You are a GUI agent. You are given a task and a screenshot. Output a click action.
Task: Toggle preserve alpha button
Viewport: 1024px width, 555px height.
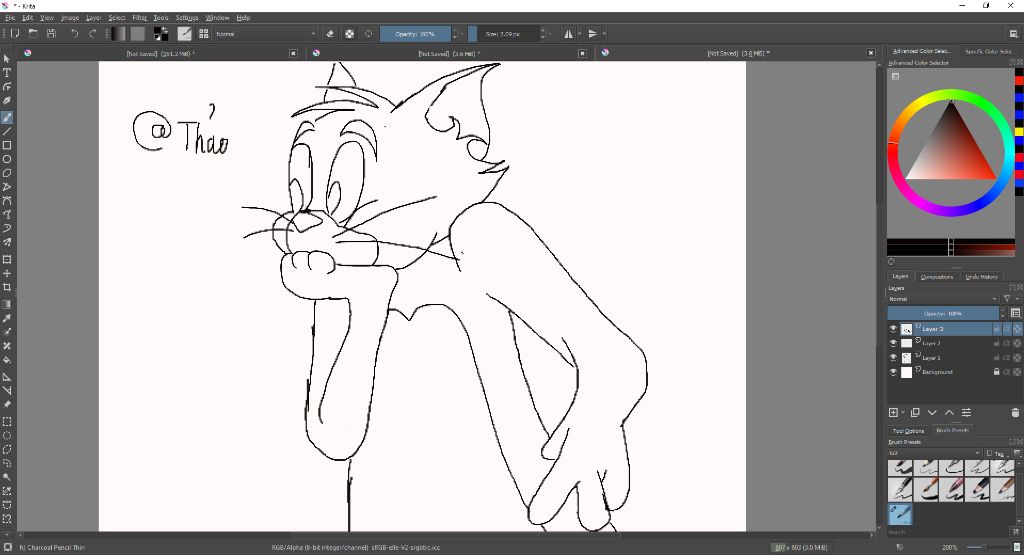[x=349, y=33]
